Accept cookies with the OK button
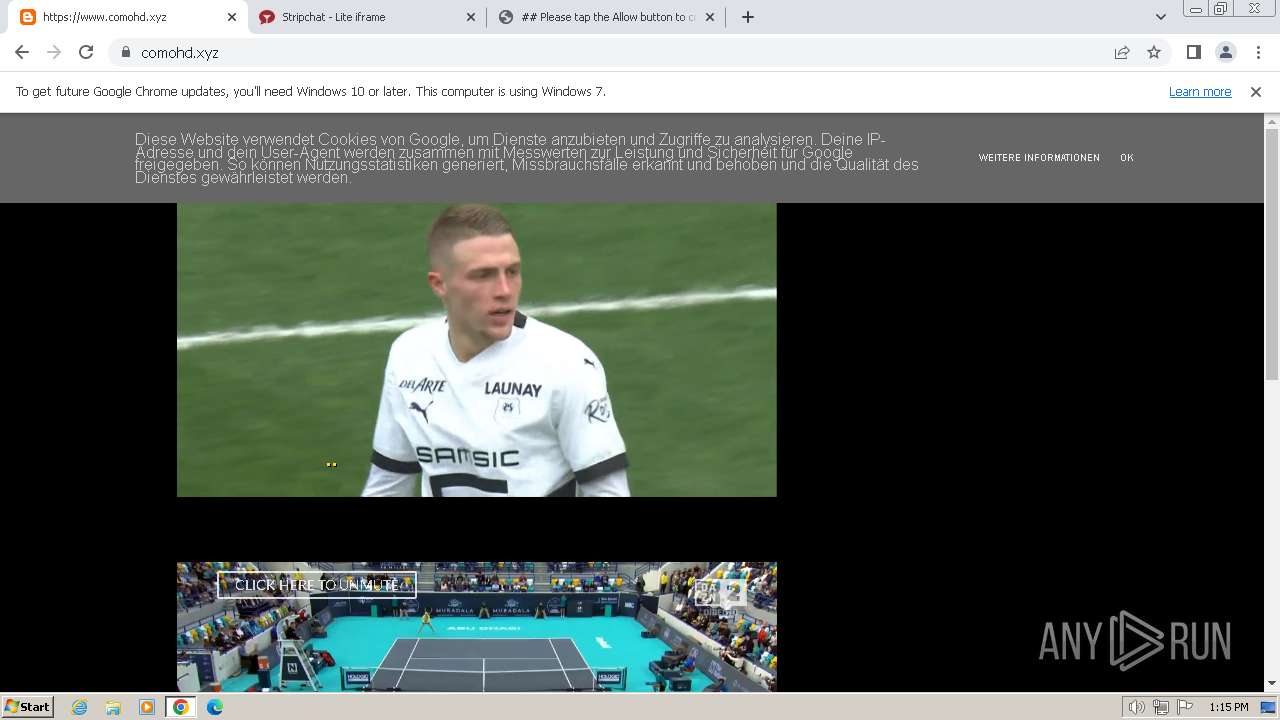Screen dimensions: 1280x720 click(x=1127, y=158)
